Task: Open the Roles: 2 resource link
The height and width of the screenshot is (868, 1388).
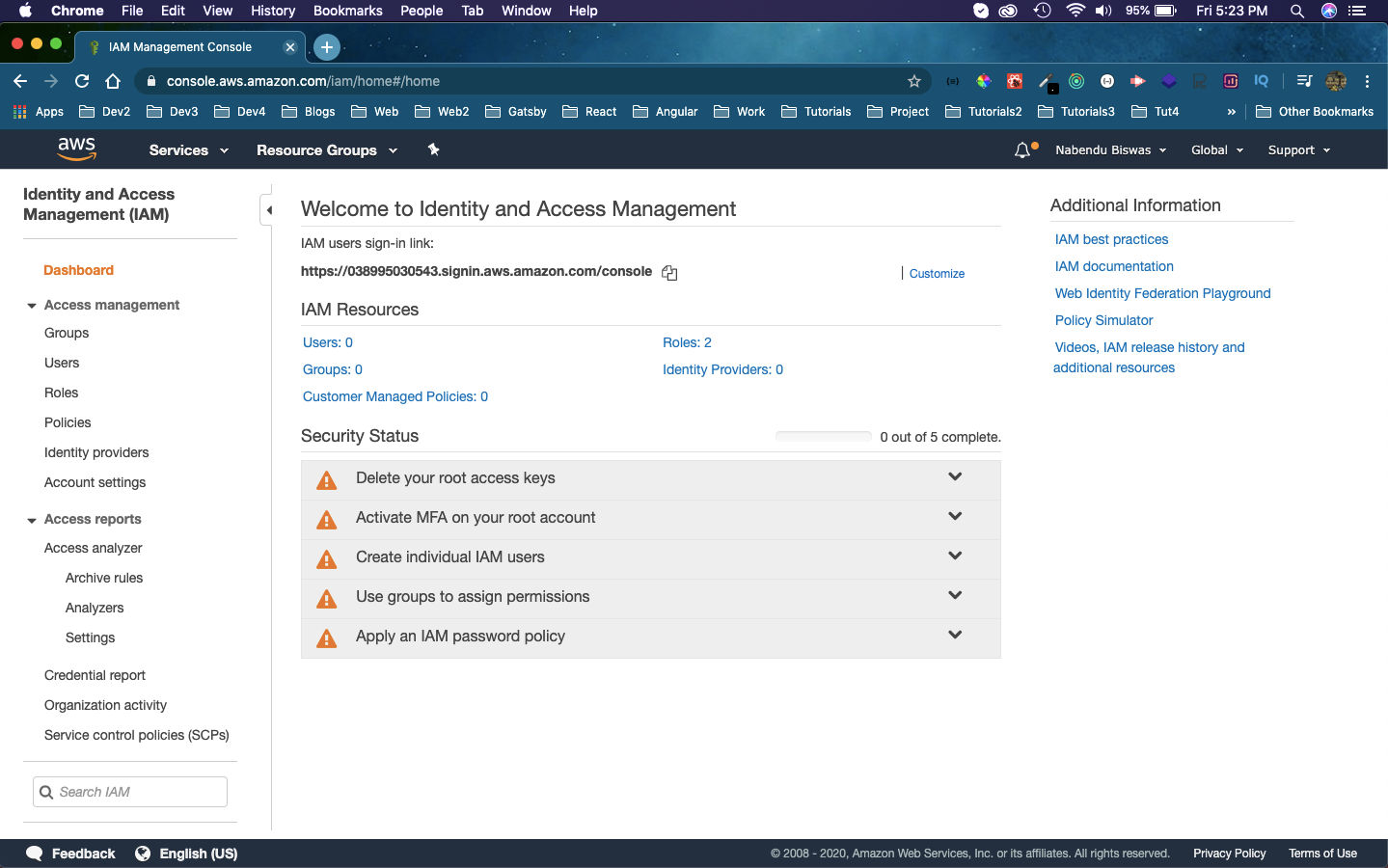Action: pyautogui.click(x=687, y=342)
